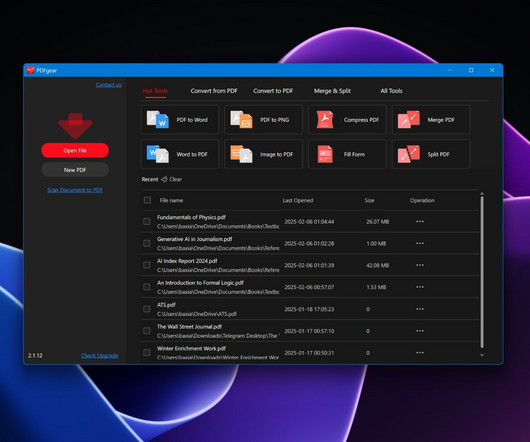Switch to the Merge & Split tab
Screen dimensions: 530x442
332,91
